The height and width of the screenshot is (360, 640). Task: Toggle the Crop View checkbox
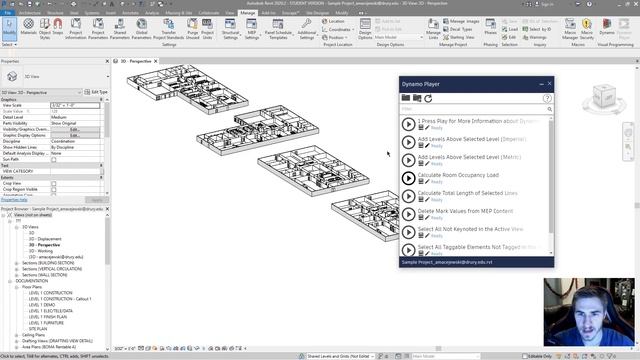tap(53, 184)
